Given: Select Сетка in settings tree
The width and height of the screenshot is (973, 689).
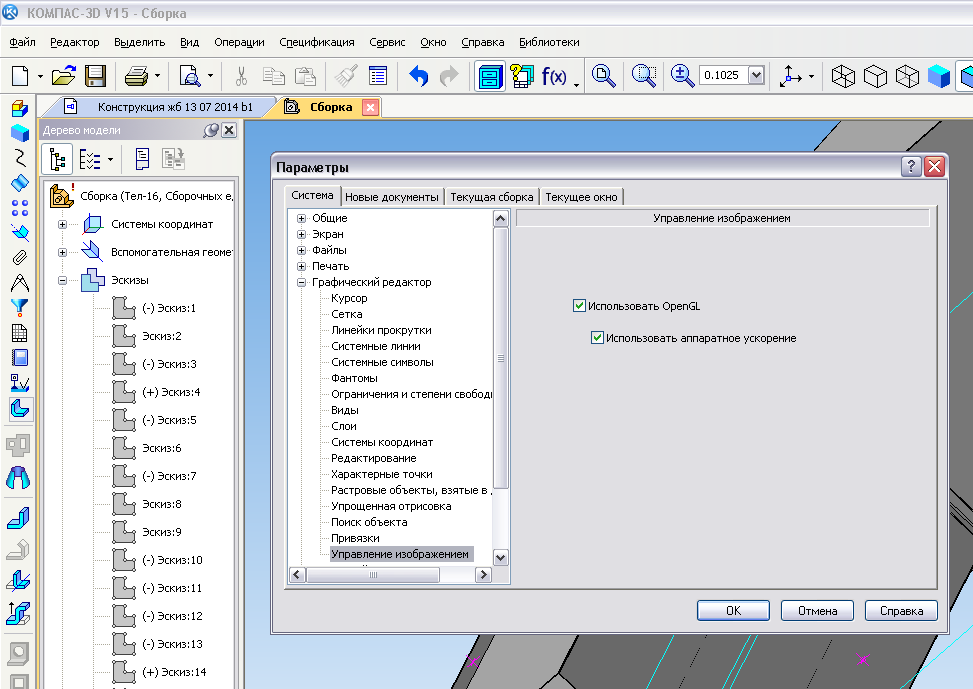Looking at the screenshot, I should click(346, 314).
